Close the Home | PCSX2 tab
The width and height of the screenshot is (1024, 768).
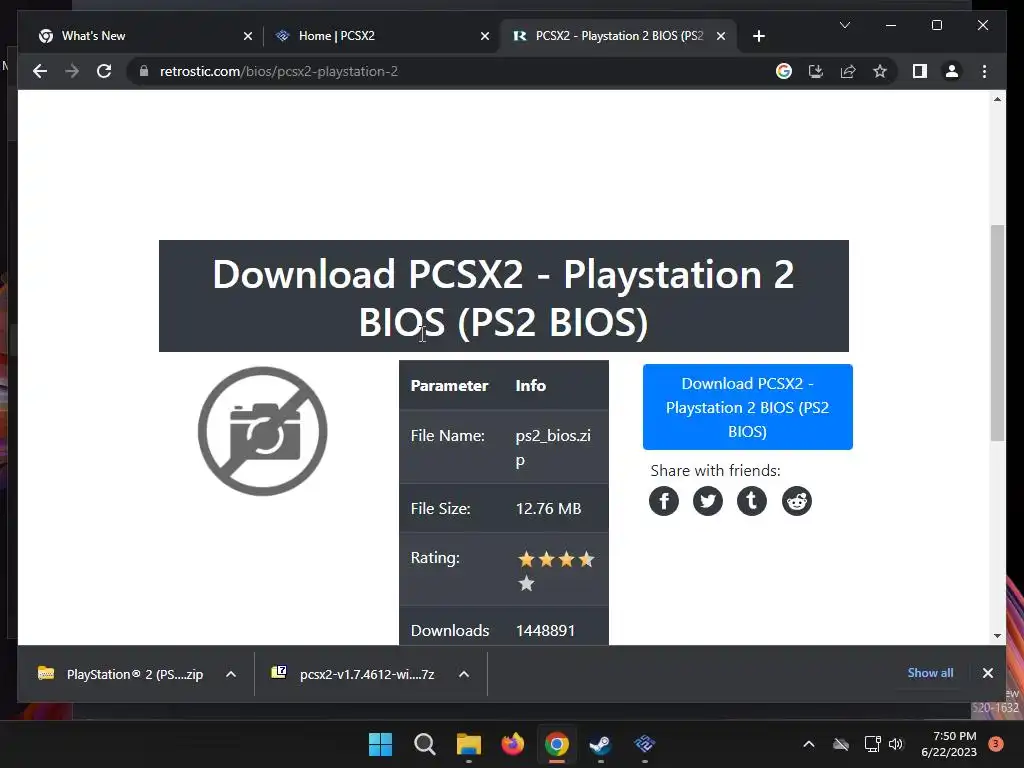485,36
